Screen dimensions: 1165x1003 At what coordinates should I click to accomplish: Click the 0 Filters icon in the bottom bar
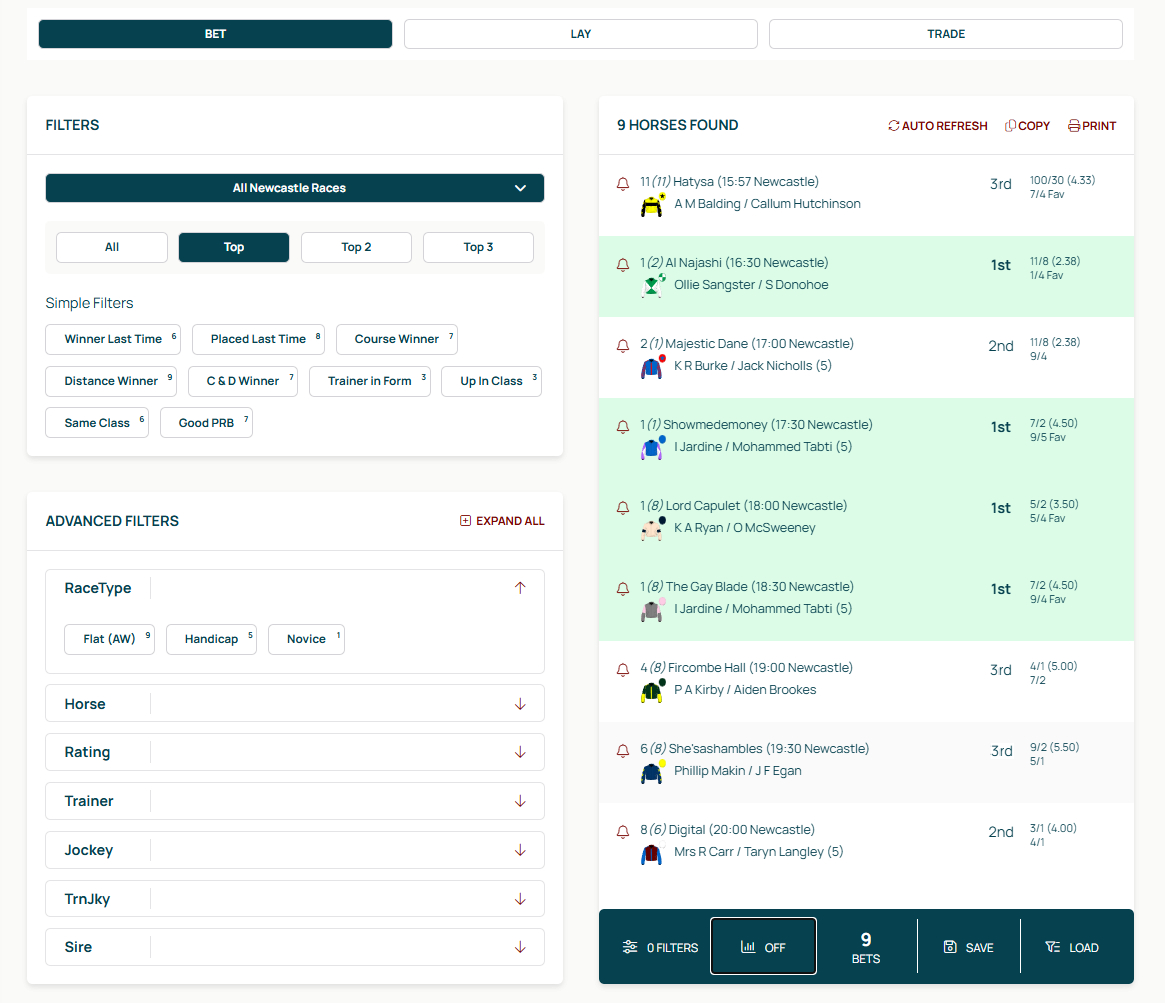pyautogui.click(x=630, y=946)
